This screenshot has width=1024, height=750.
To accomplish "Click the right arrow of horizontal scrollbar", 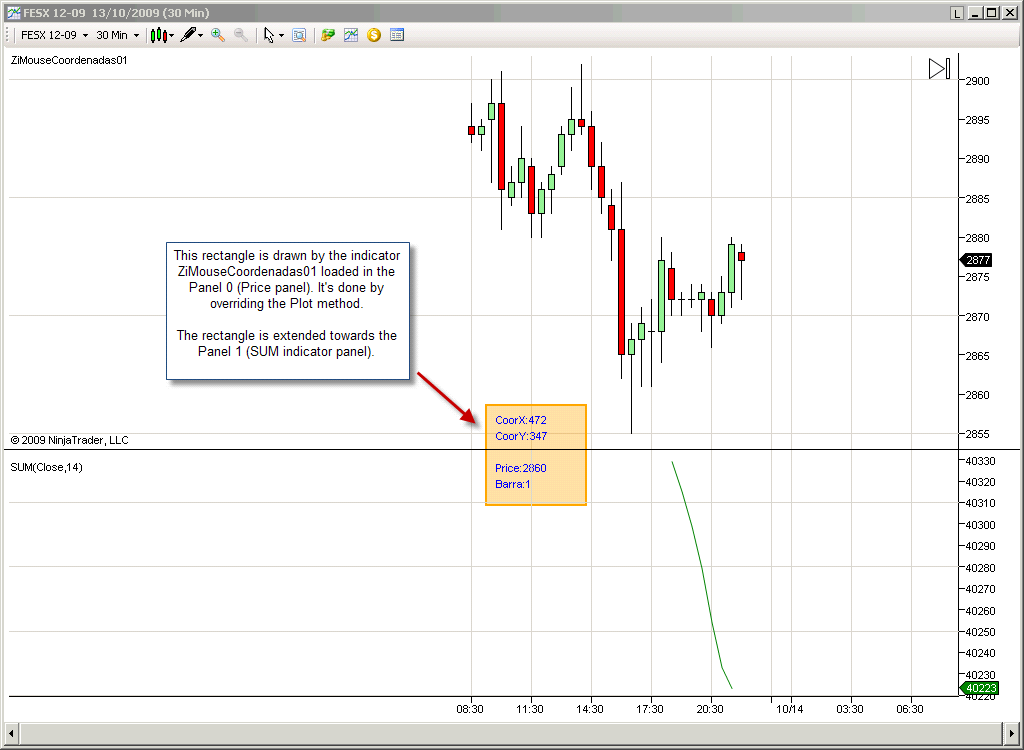I will [x=1012, y=733].
